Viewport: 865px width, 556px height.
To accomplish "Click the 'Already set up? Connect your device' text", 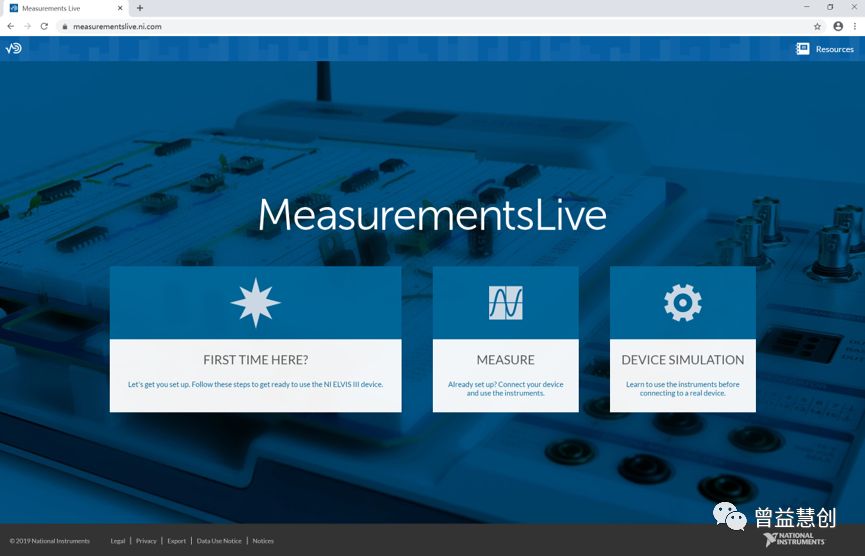I will [505, 389].
